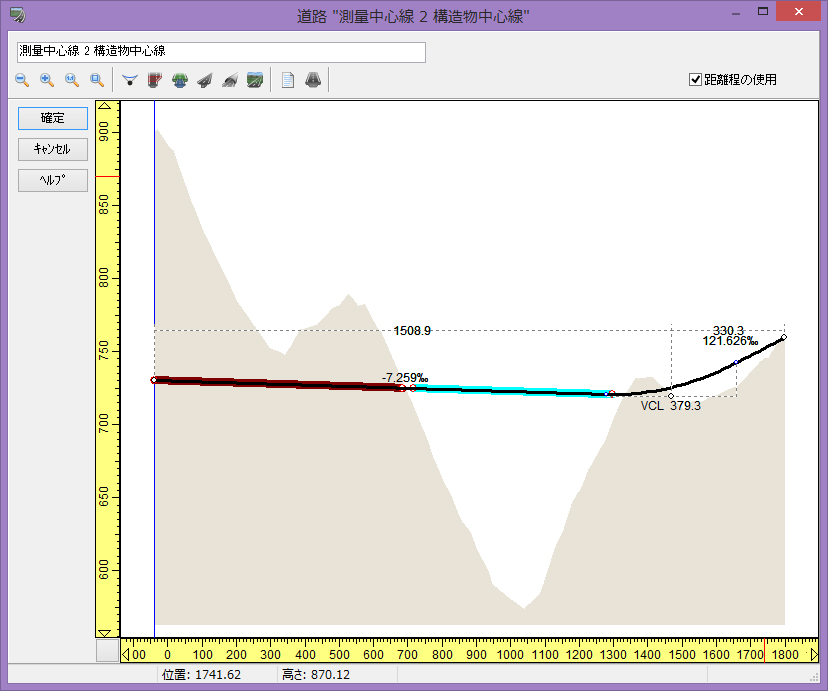Select the profile end point diamond

pos(784,337)
